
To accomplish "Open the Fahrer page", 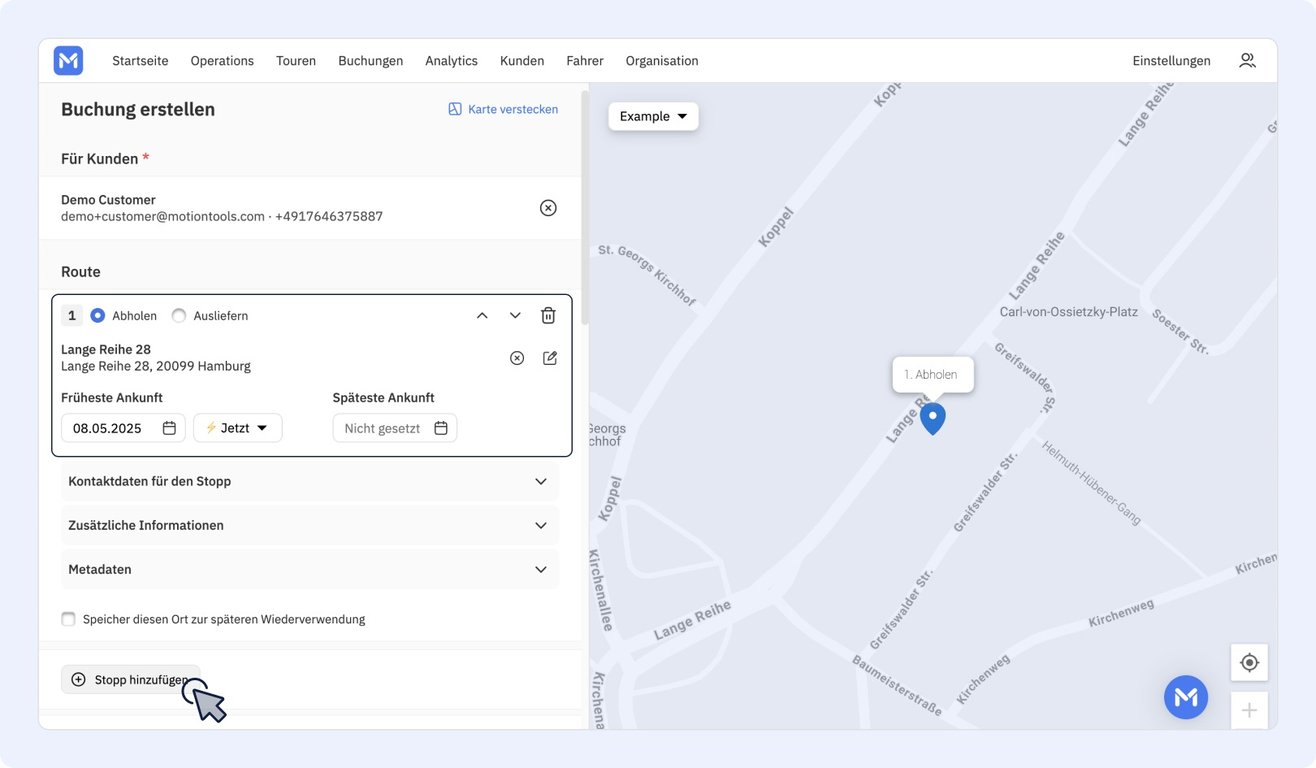I will tap(585, 61).
